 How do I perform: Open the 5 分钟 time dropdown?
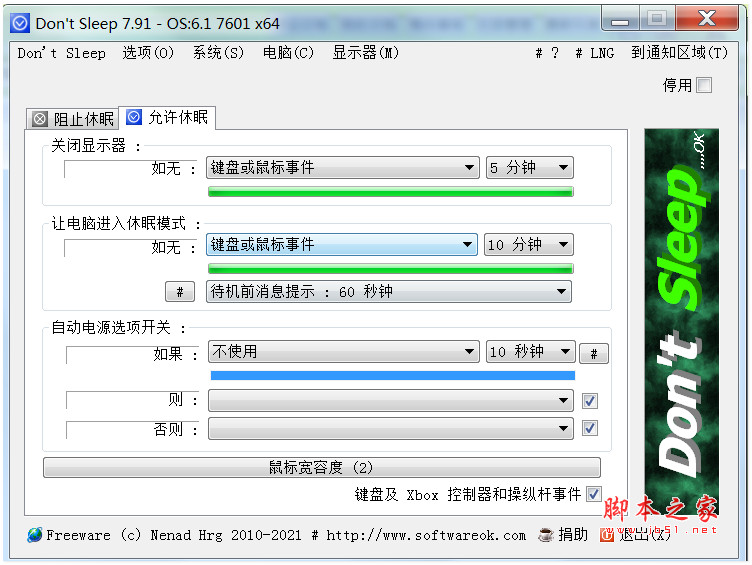(529, 167)
